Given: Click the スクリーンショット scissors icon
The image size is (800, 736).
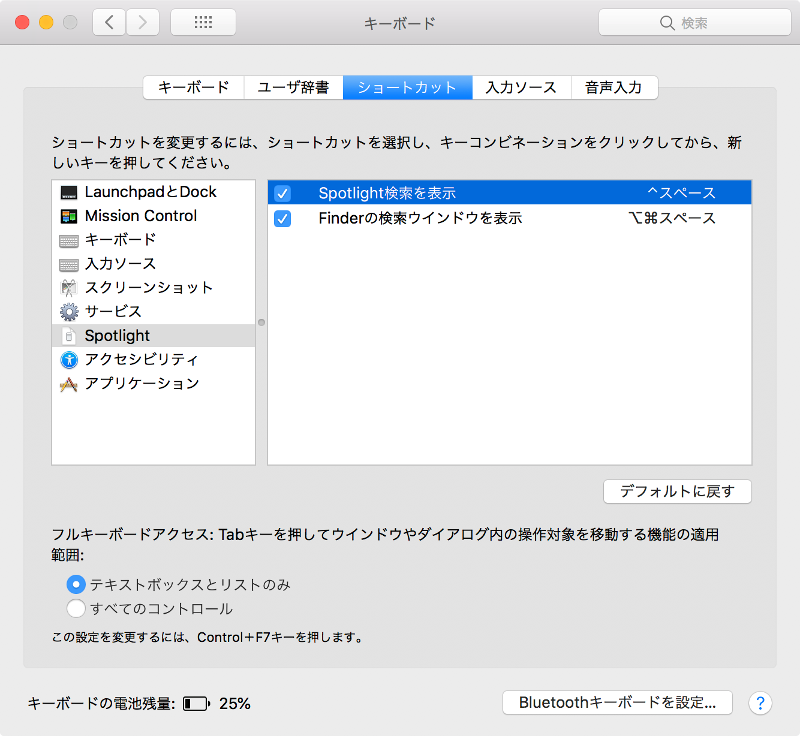Looking at the screenshot, I should (x=69, y=288).
